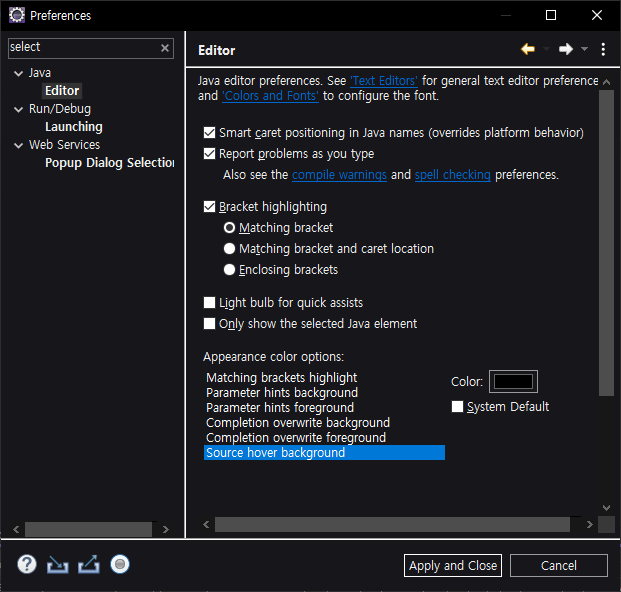Screen dimensions: 621x592
Task: Go forward with the white arrow
Action: 566,49
